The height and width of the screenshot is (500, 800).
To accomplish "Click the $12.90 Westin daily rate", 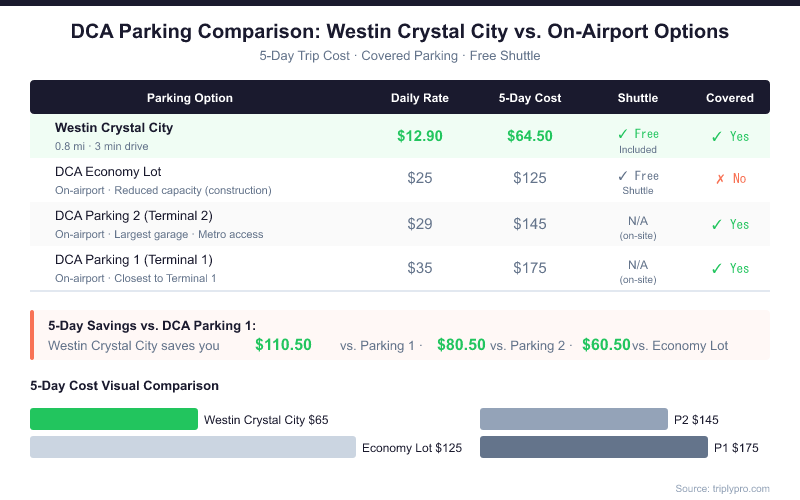I will 420,136.
